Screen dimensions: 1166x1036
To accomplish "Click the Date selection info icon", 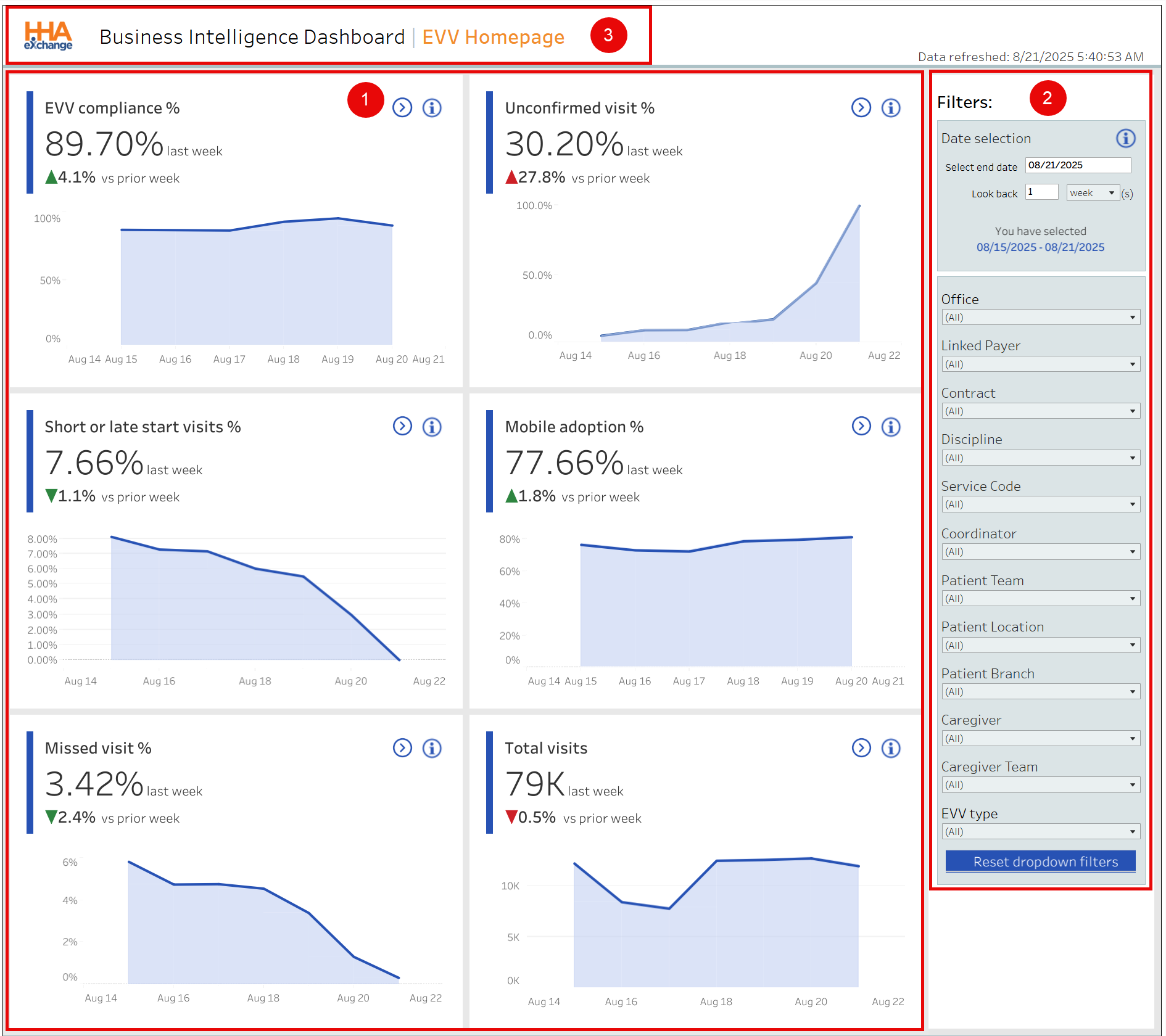I will pos(1125,138).
